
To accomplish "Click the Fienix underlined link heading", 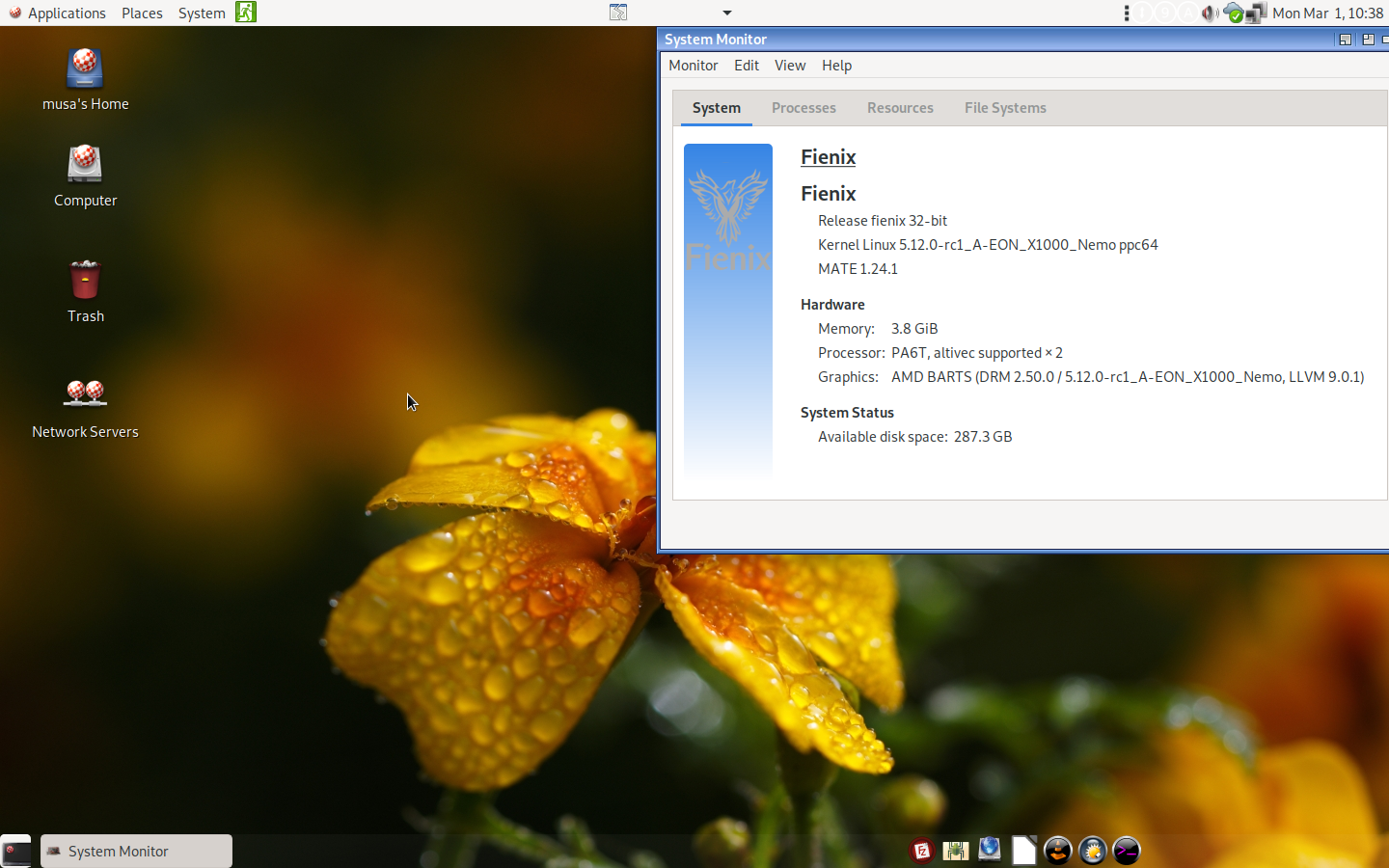I will pyautogui.click(x=828, y=157).
